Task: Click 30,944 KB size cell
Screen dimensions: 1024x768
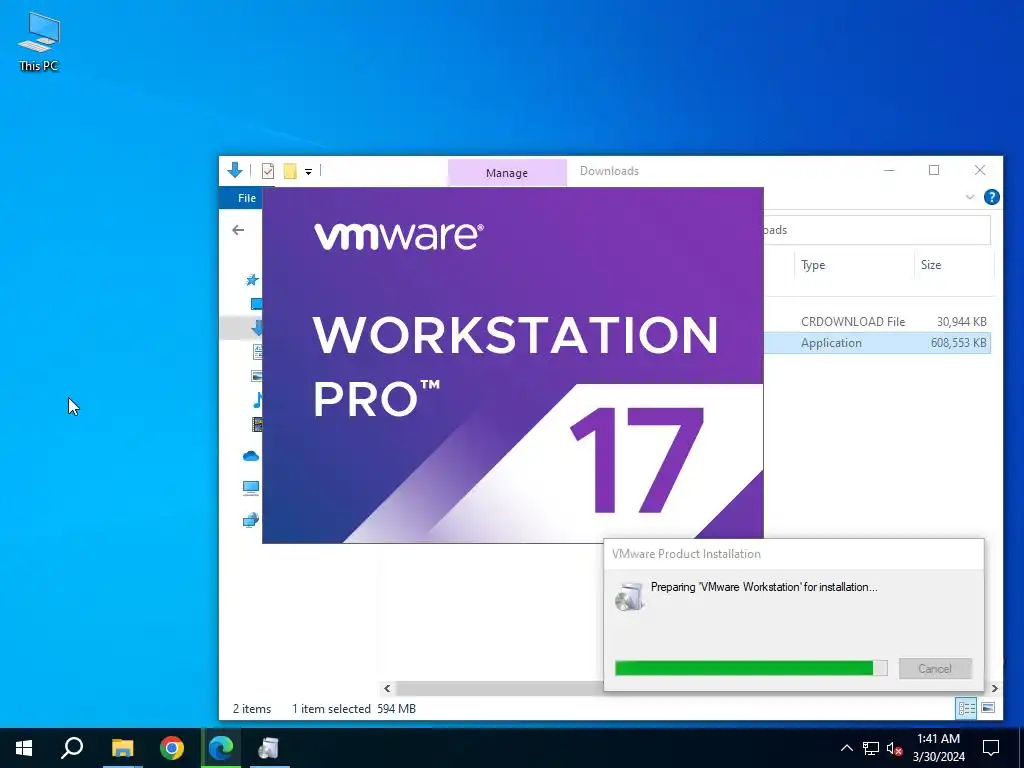Action: coord(961,321)
